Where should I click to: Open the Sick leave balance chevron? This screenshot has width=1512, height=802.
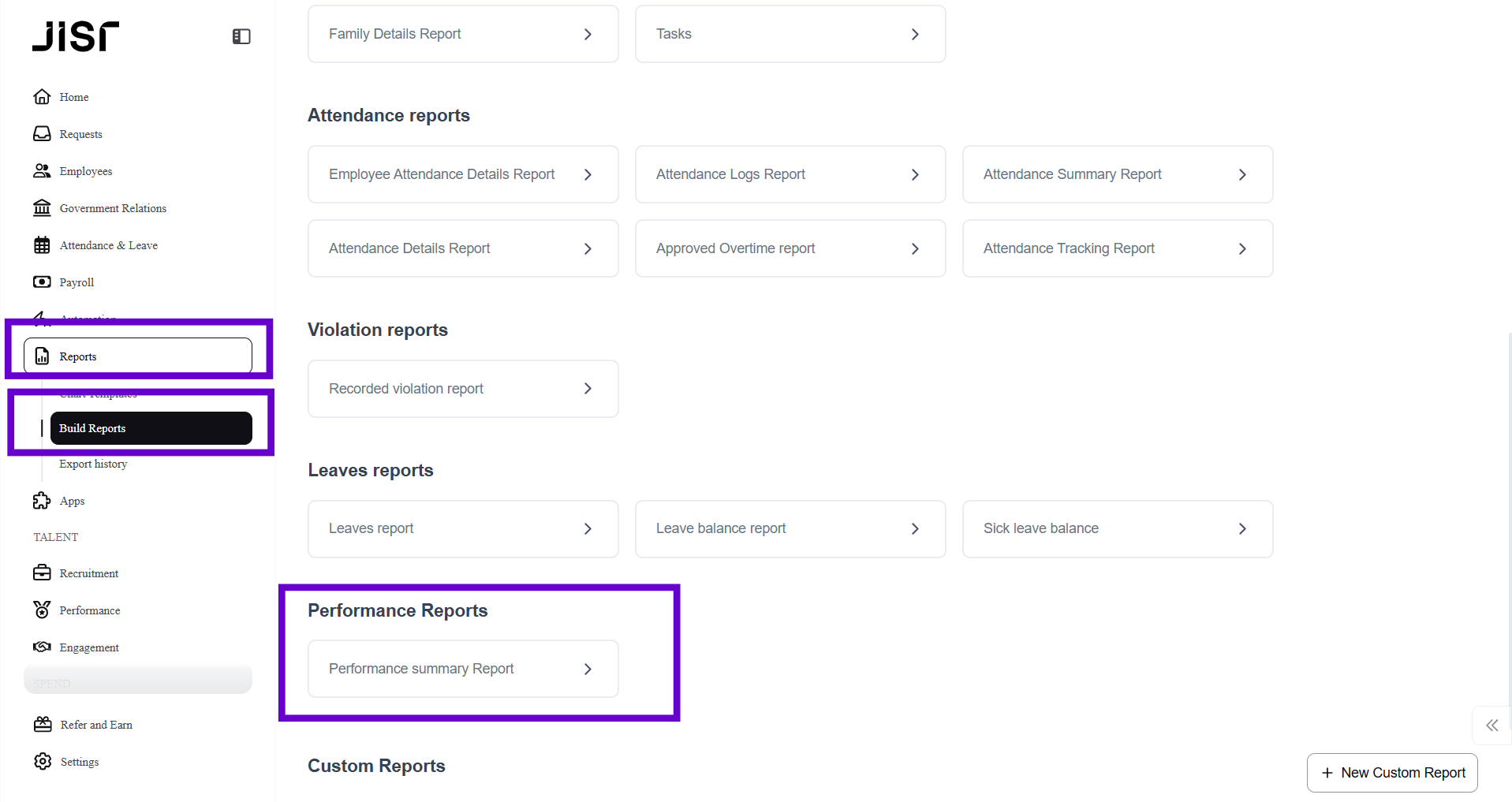(x=1242, y=528)
